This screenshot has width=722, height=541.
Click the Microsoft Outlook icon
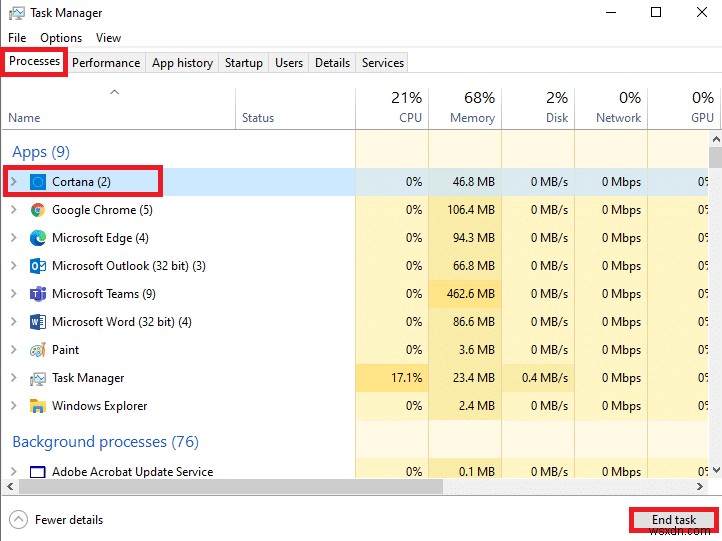pos(38,266)
